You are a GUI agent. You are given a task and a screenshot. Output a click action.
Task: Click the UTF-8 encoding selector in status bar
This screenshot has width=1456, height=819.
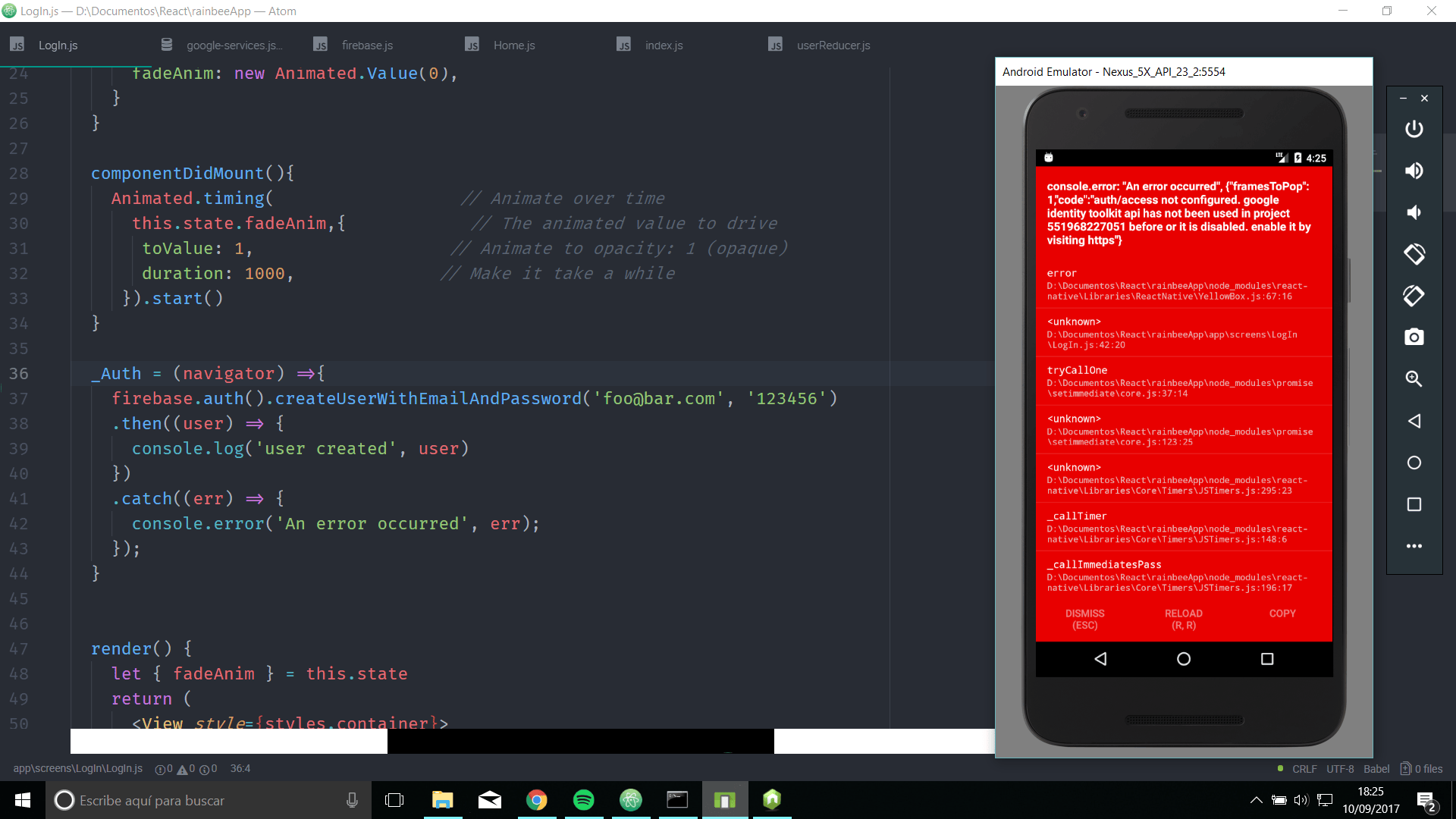[1340, 769]
